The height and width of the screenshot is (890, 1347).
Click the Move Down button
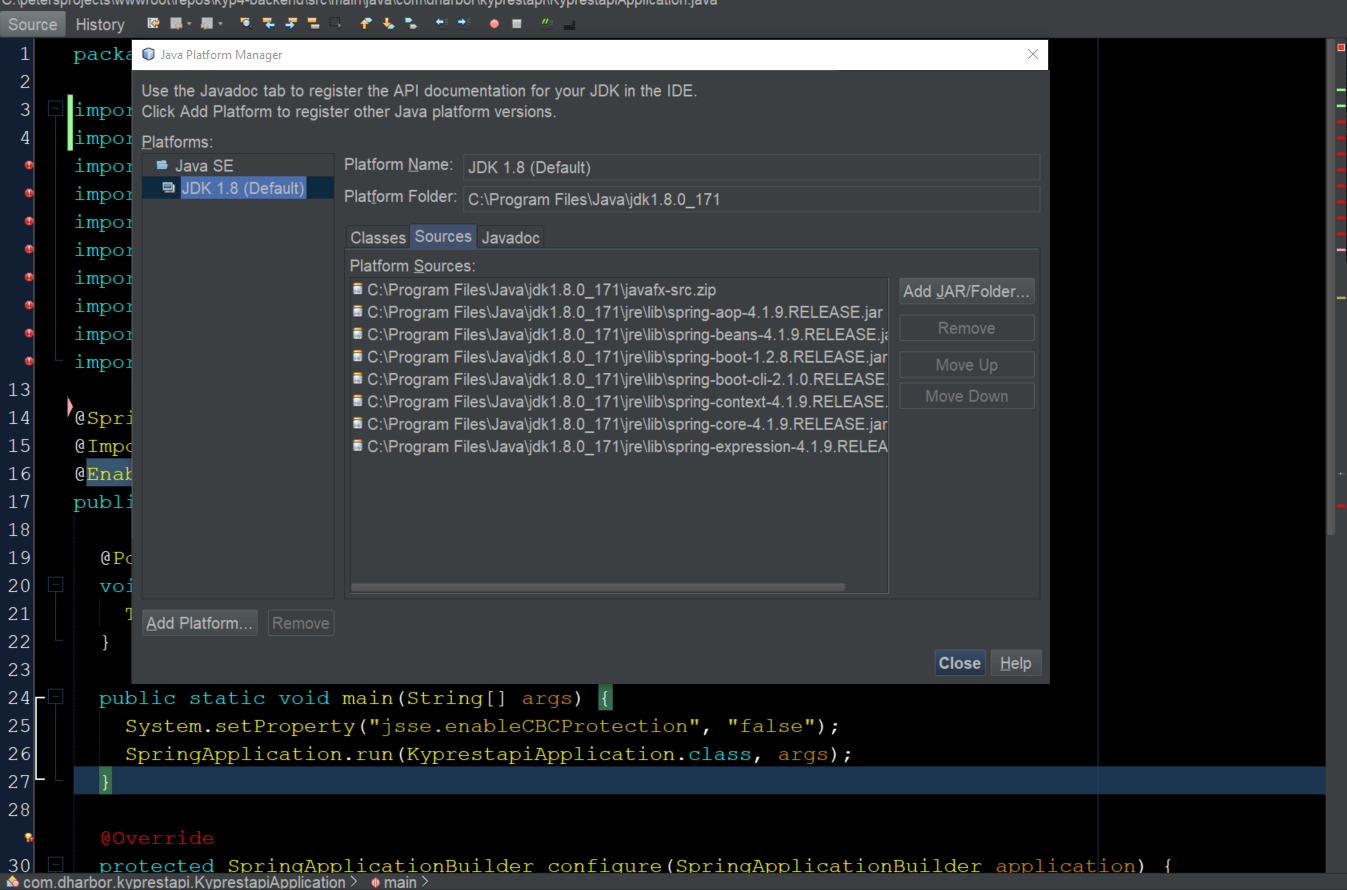pyautogui.click(x=966, y=396)
